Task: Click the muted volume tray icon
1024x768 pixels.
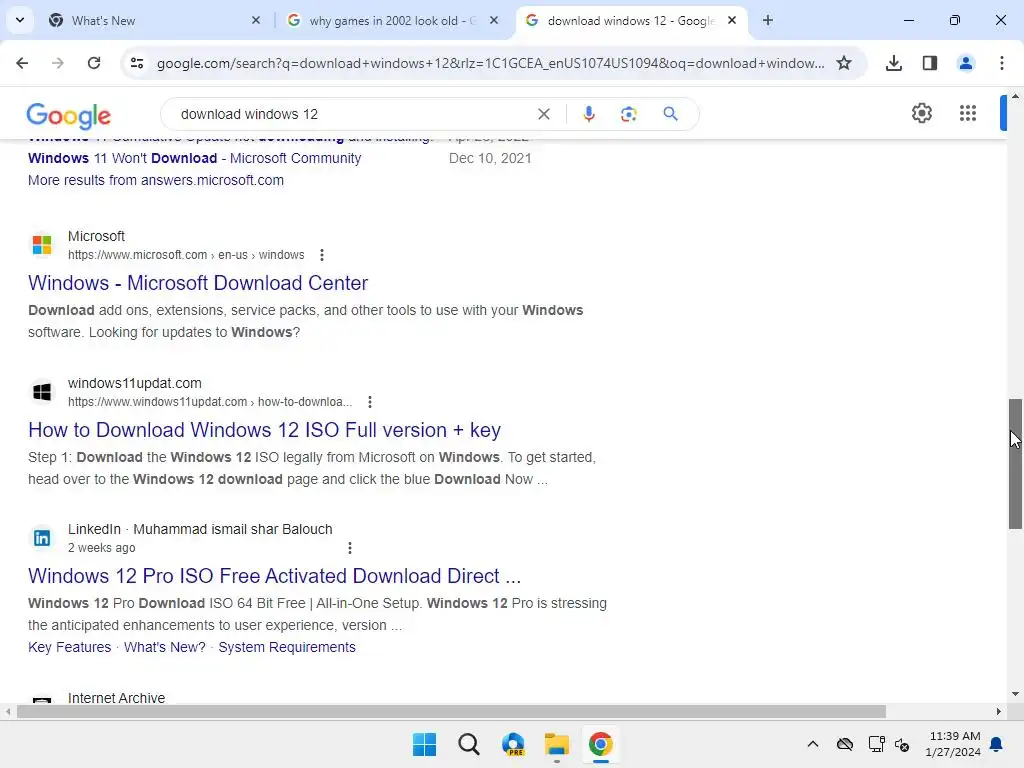Action: (x=902, y=744)
